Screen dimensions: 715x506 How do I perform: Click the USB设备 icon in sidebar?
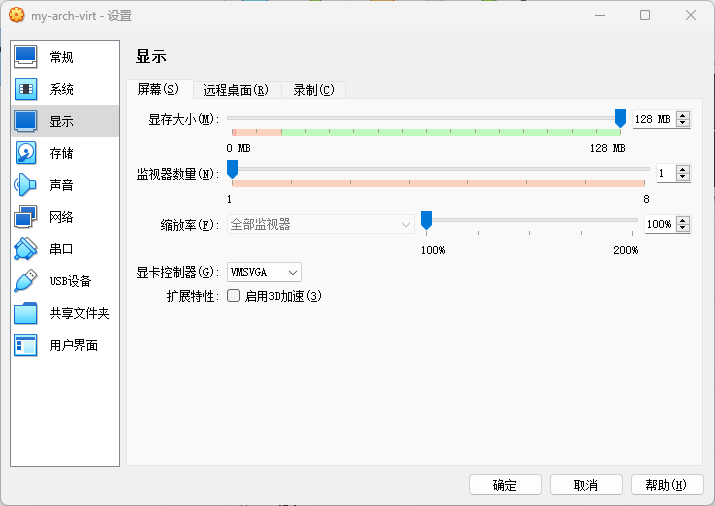(x=25, y=281)
